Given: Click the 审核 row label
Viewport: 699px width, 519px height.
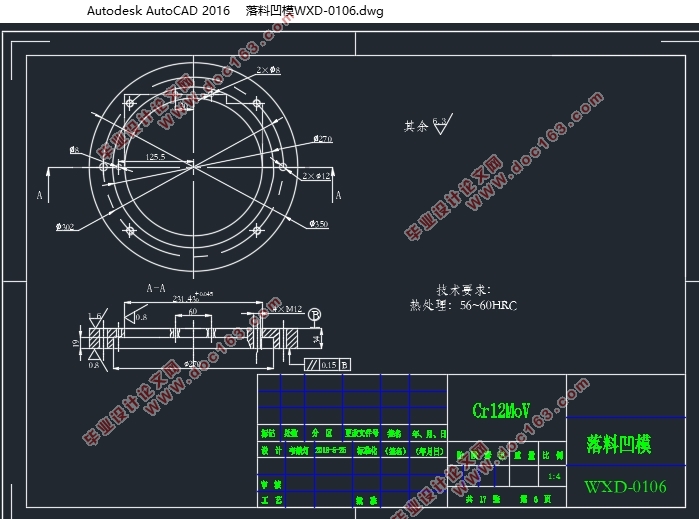Looking at the screenshot, I should 271,484.
